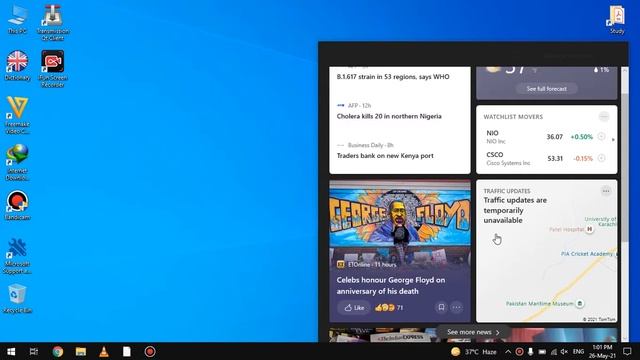
Task: Read B.1.617 strain WHO headline
Action: (393, 77)
